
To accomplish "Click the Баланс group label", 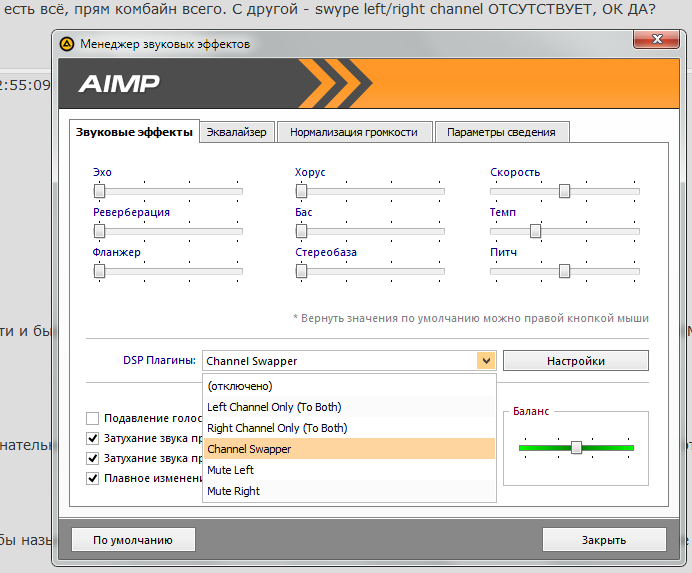I will click(x=531, y=411).
